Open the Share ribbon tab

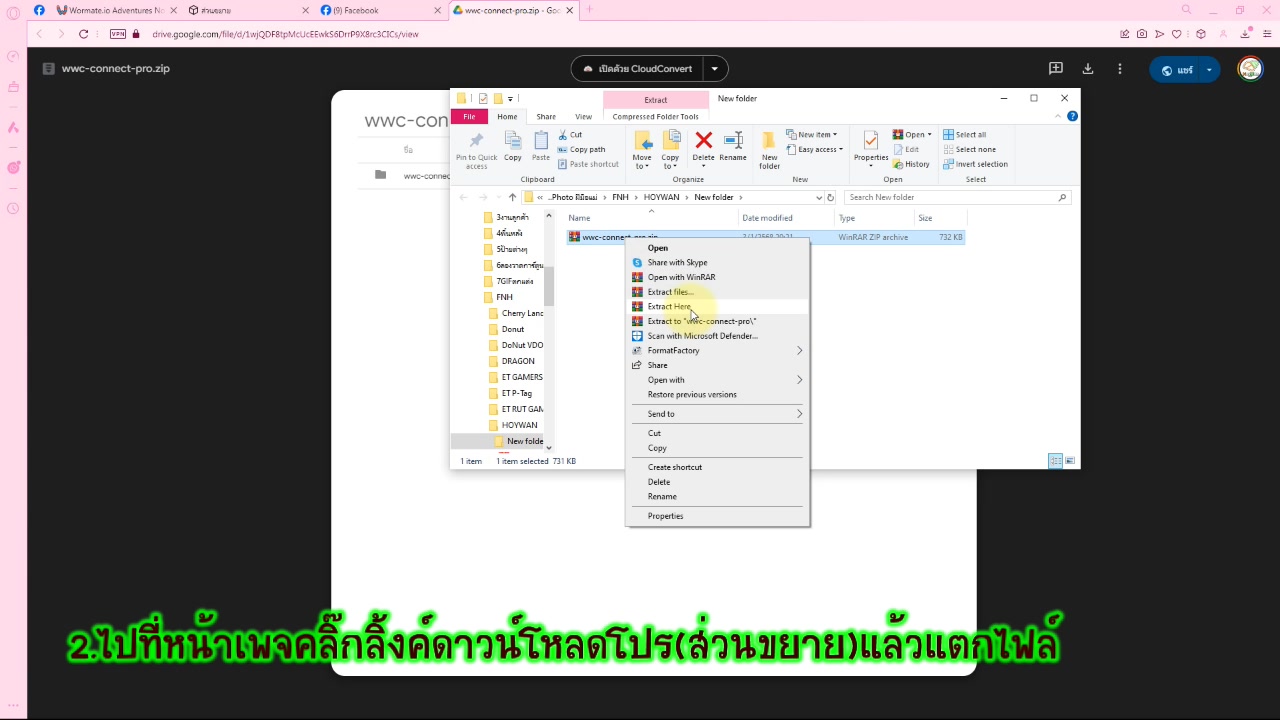click(546, 117)
